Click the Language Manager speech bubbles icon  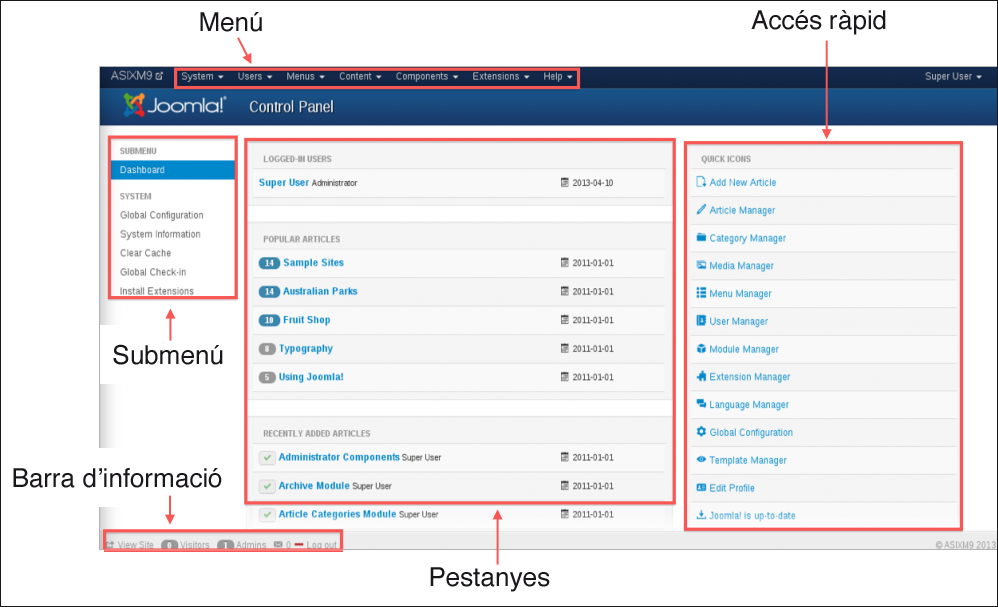(701, 403)
